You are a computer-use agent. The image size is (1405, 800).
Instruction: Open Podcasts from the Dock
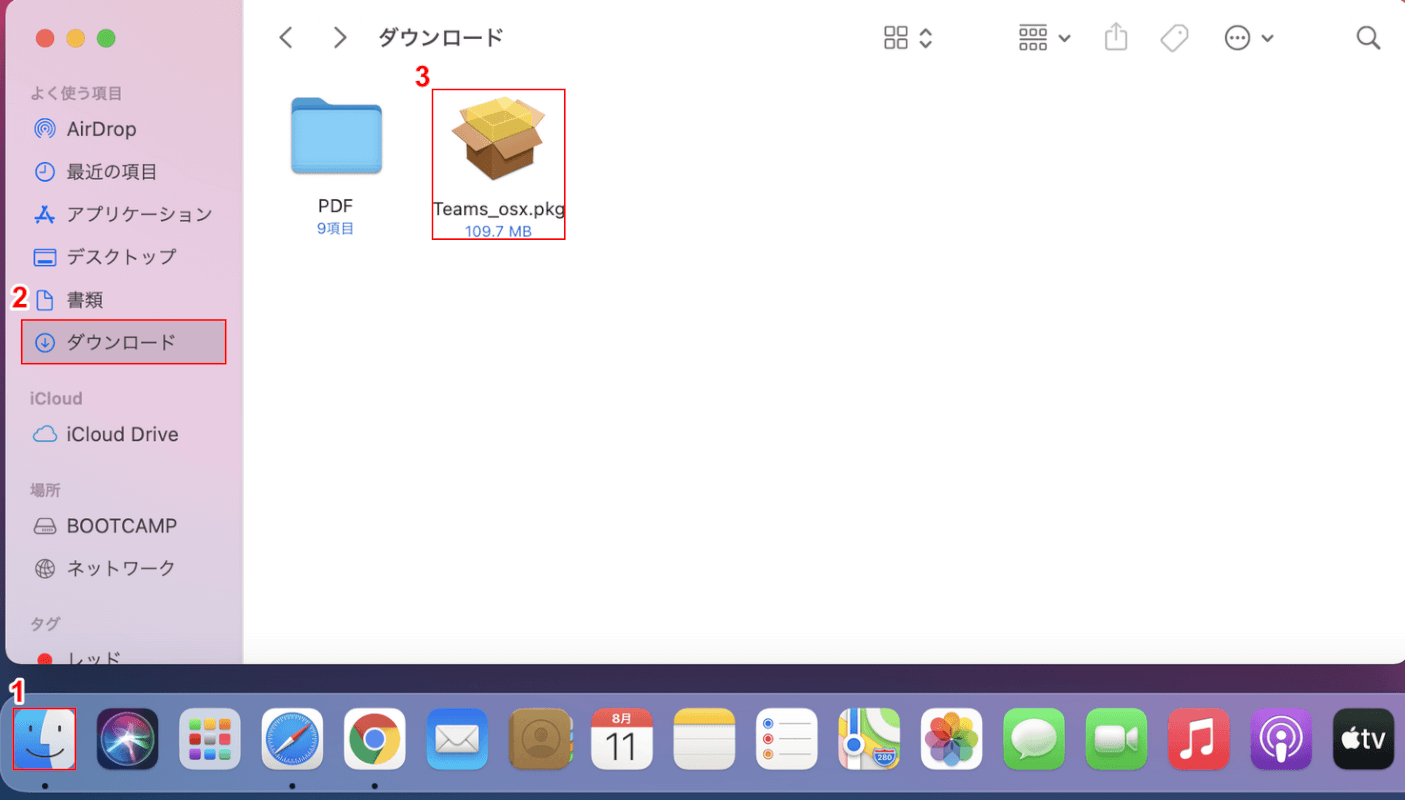[x=1282, y=739]
